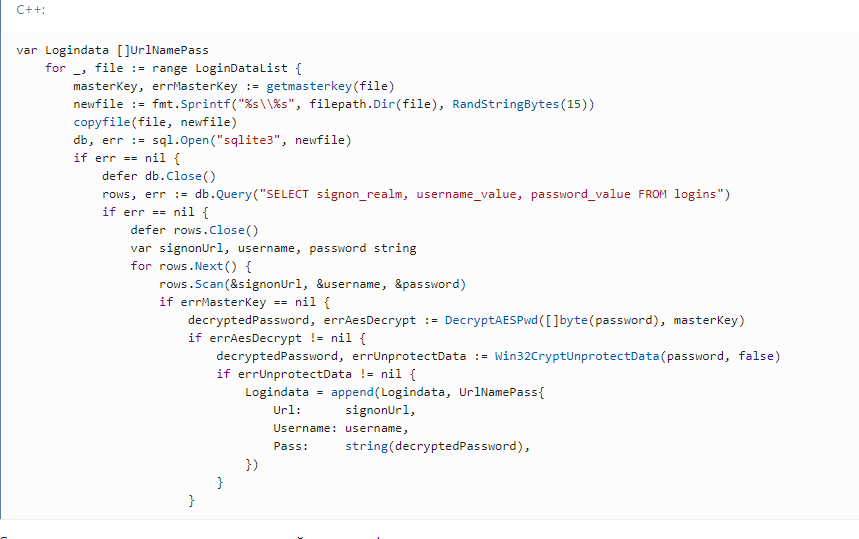The image size is (859, 539).
Task: Click the "rows.Scan(&signonUrl, &username, &password)" line
Action: click(x=312, y=284)
